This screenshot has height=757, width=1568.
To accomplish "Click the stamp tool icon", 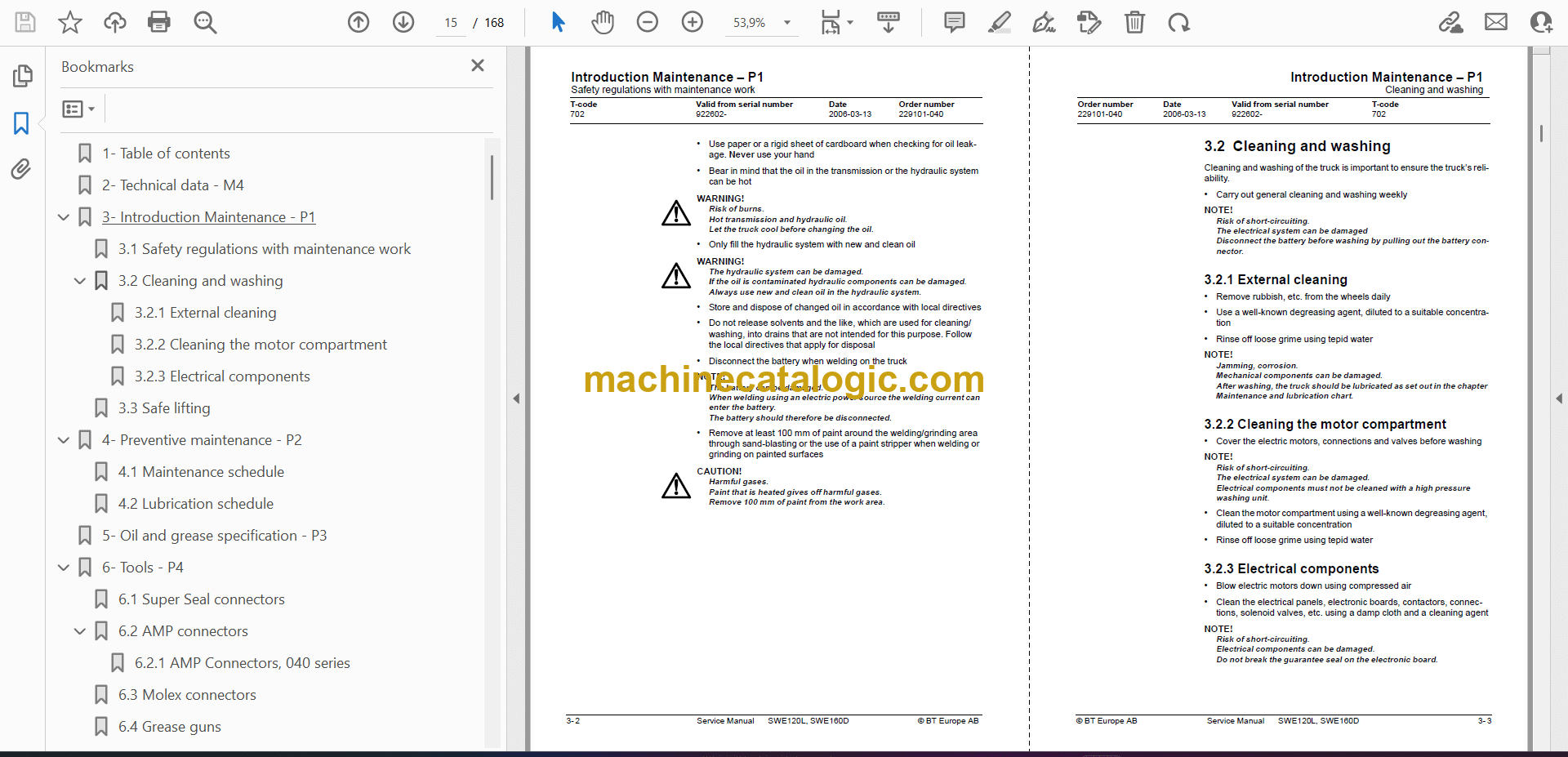I will pos(1089,22).
